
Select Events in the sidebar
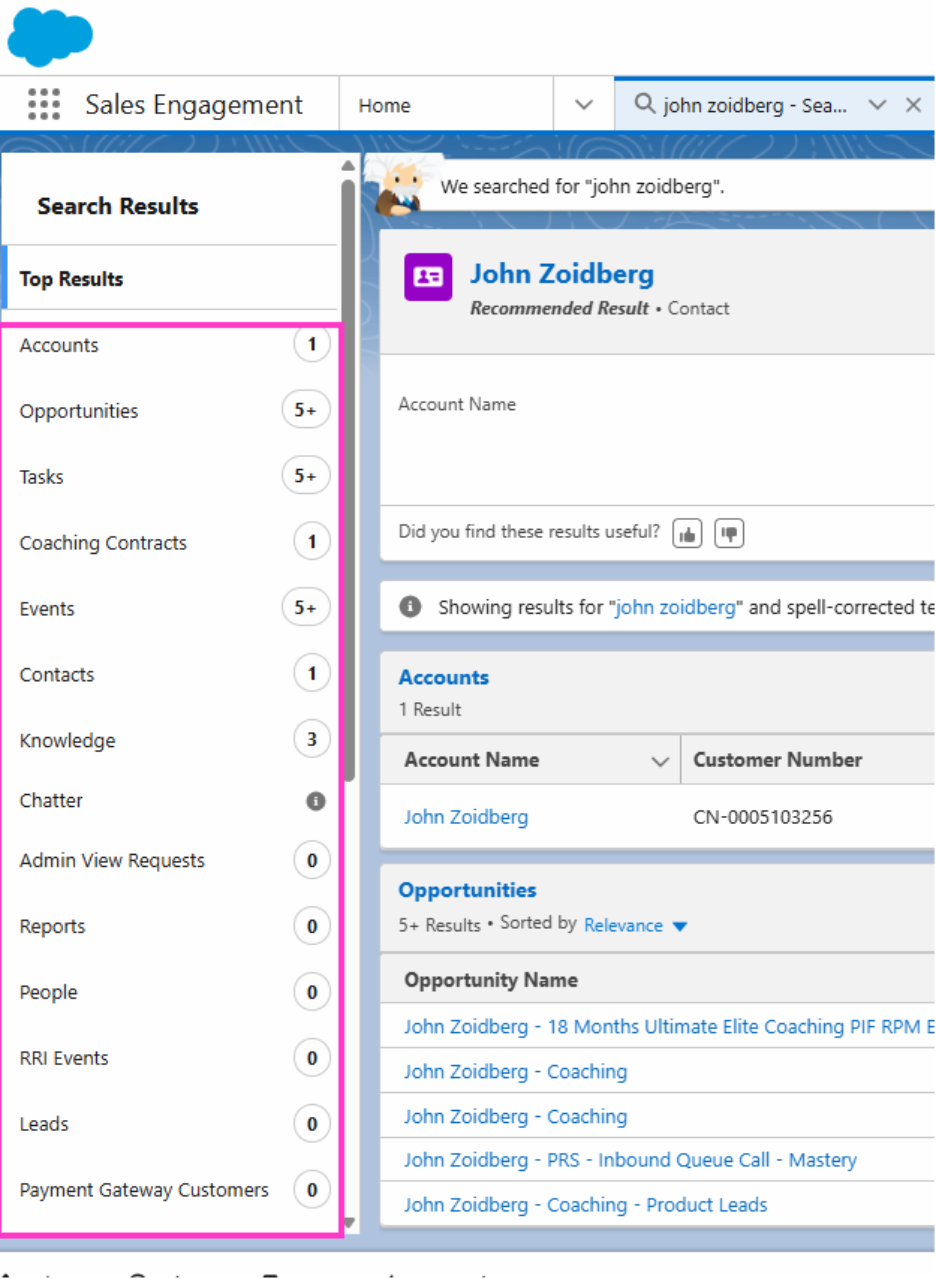click(170, 608)
